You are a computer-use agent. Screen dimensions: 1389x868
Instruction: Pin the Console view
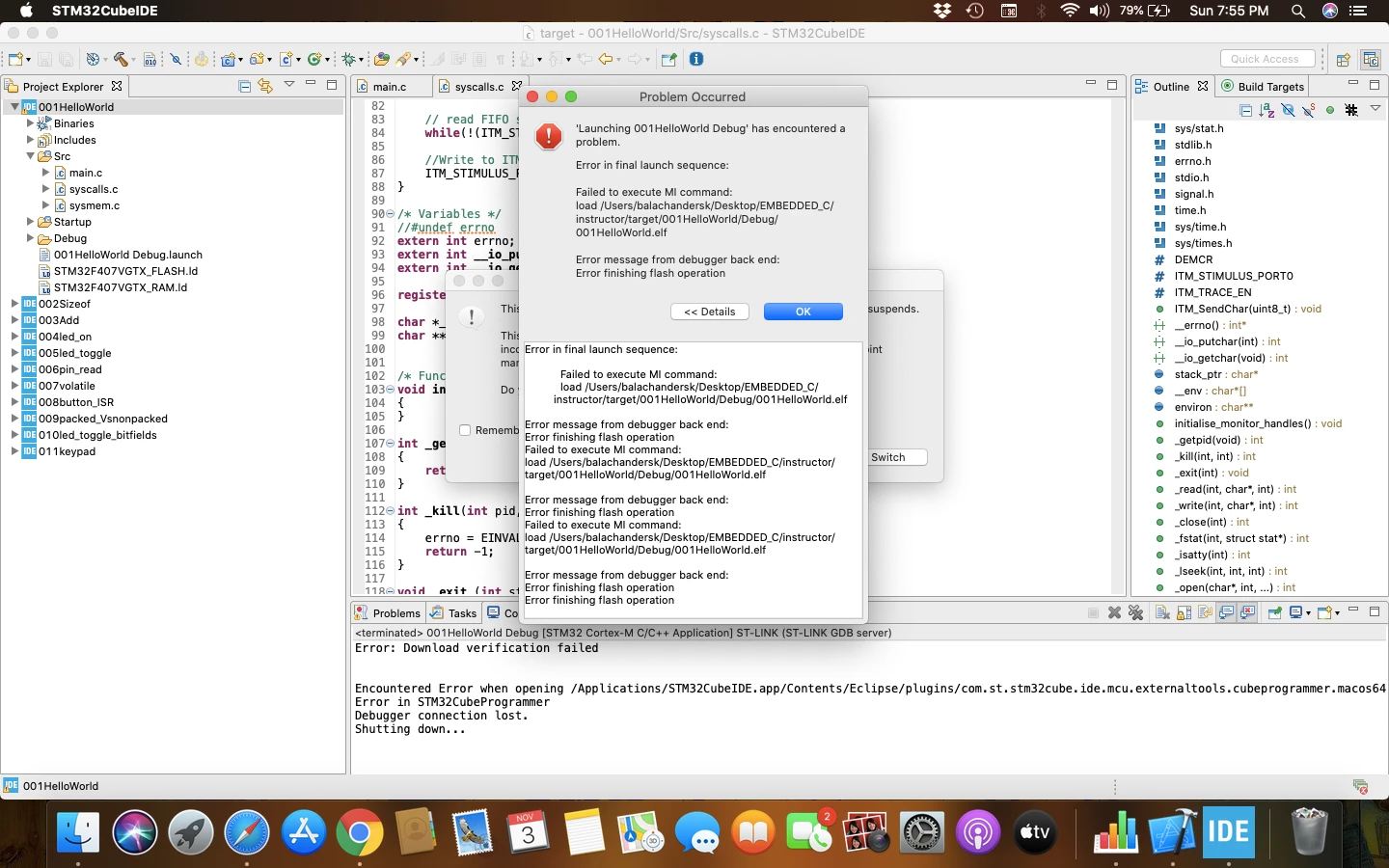(1274, 612)
